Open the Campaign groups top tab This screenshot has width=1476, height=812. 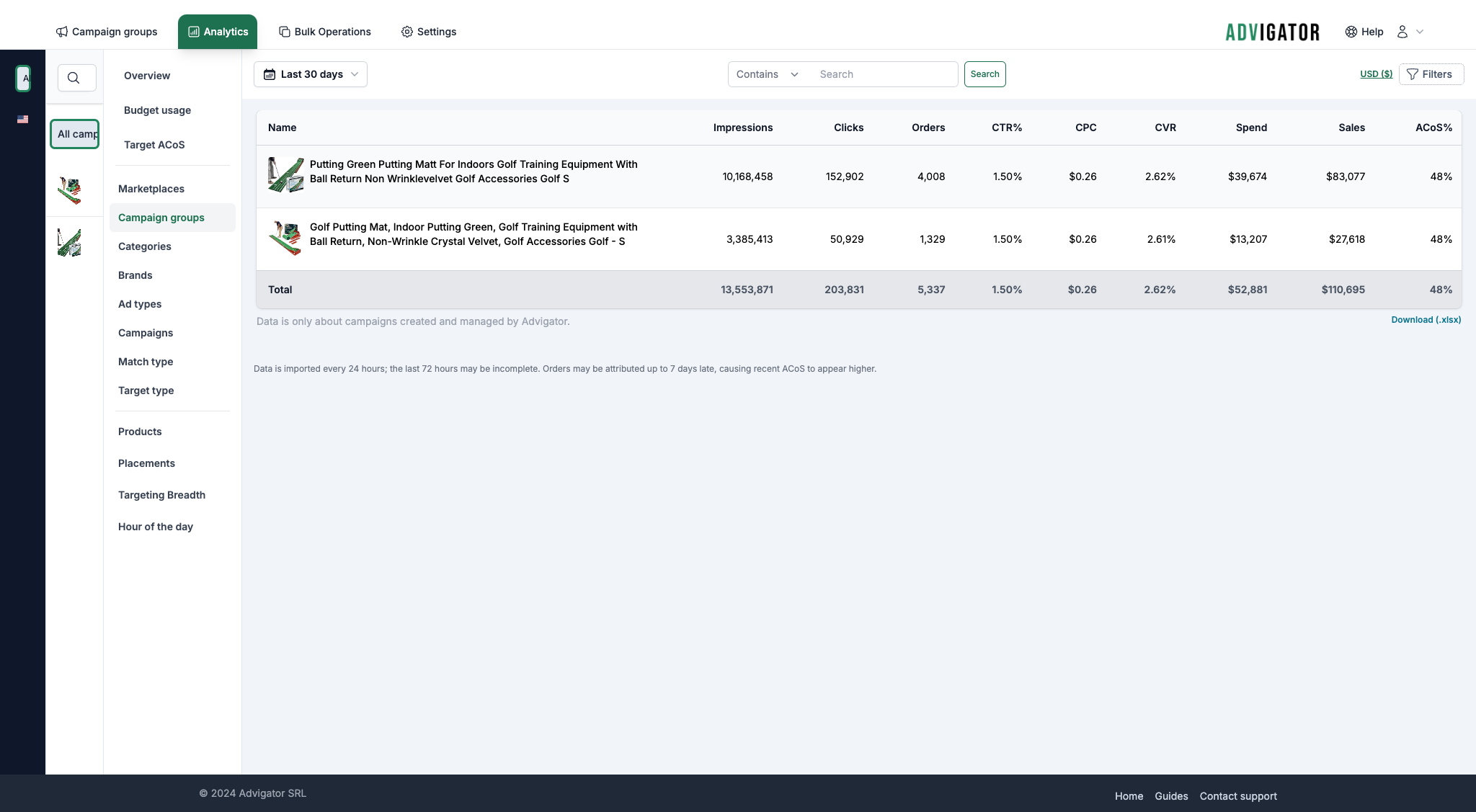[107, 32]
